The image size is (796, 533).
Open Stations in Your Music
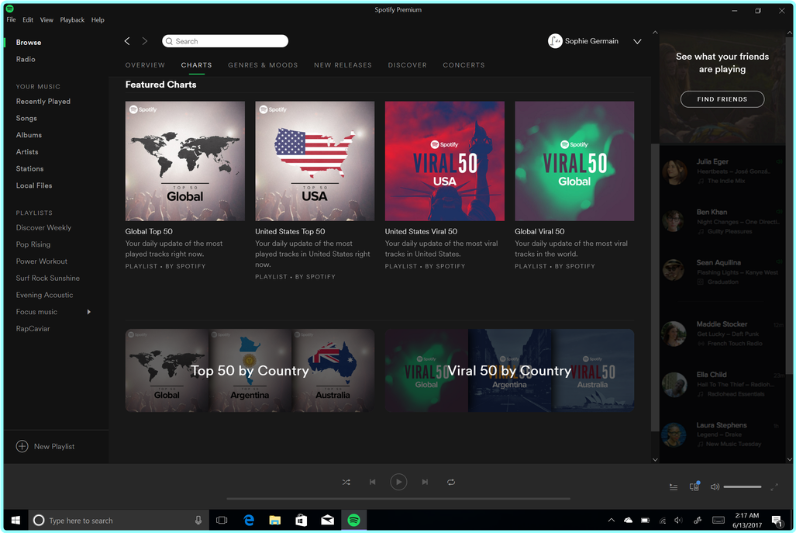point(29,169)
